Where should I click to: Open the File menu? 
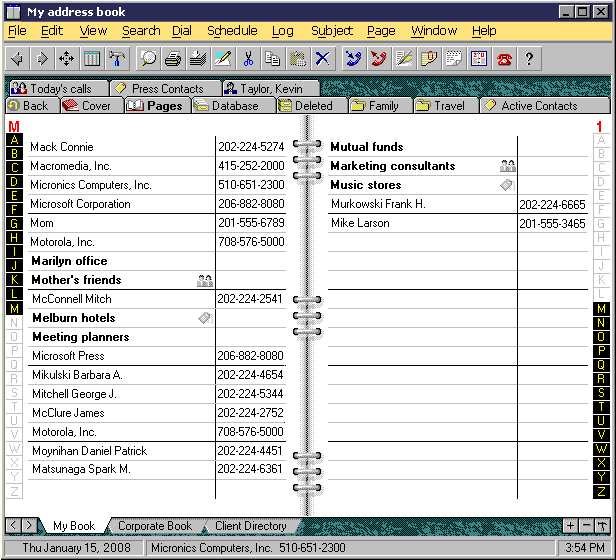(17, 31)
